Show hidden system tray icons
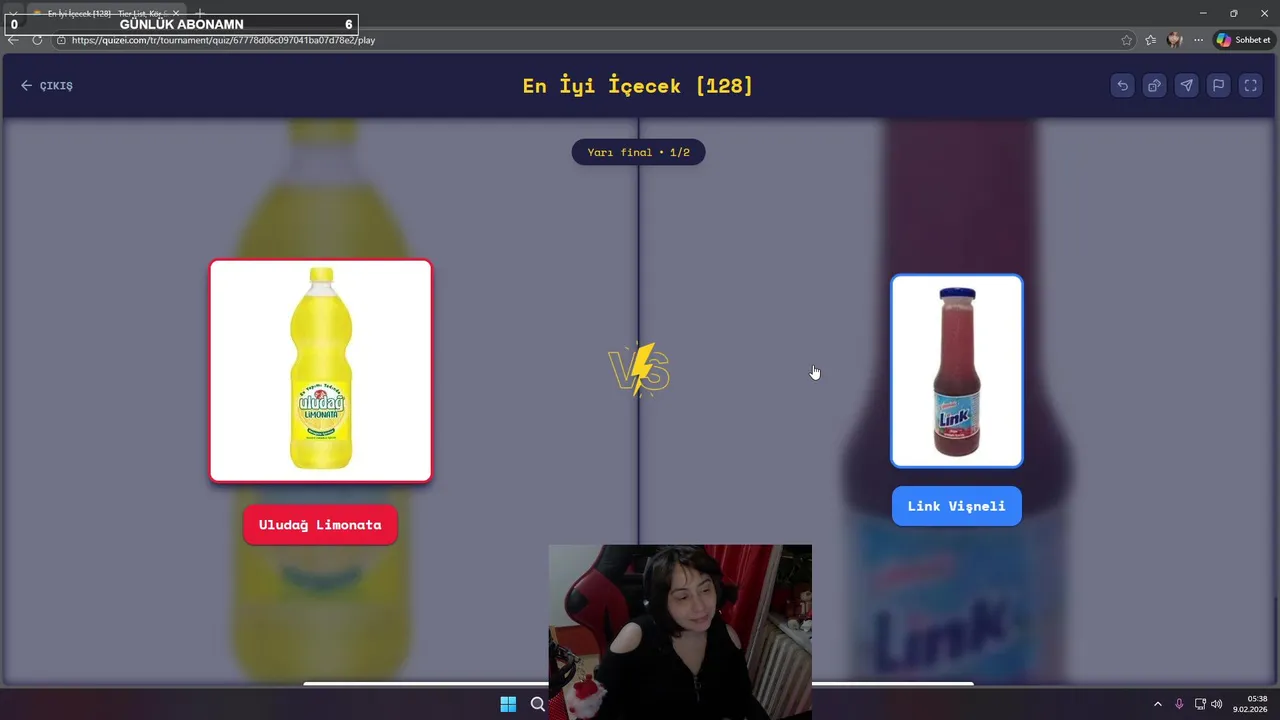The height and width of the screenshot is (720, 1280). 1158,704
